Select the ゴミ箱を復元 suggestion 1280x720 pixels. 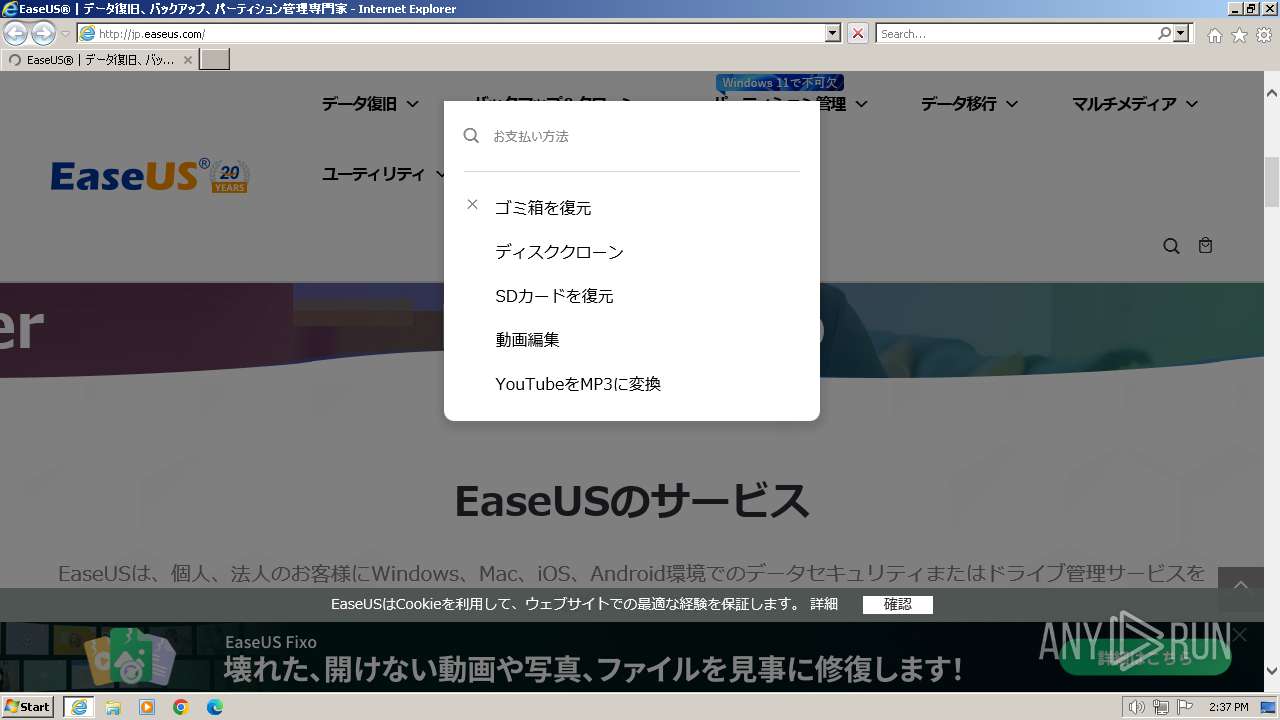(543, 208)
